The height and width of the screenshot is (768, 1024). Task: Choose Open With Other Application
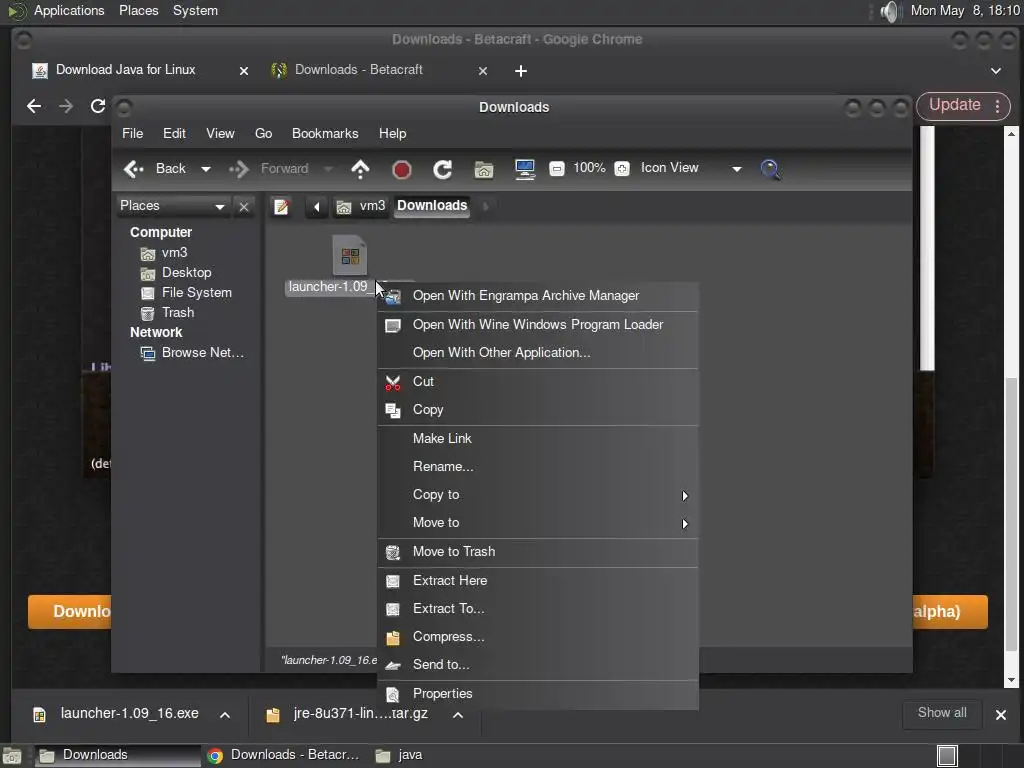[x=538, y=353]
